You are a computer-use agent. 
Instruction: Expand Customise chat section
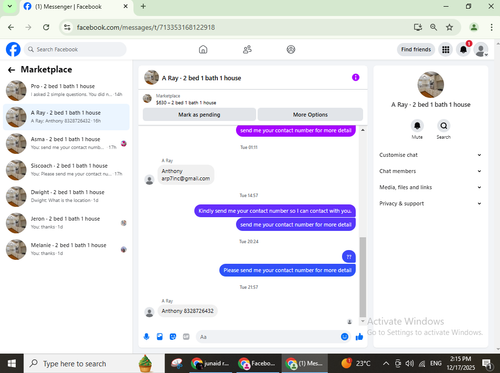(x=430, y=155)
